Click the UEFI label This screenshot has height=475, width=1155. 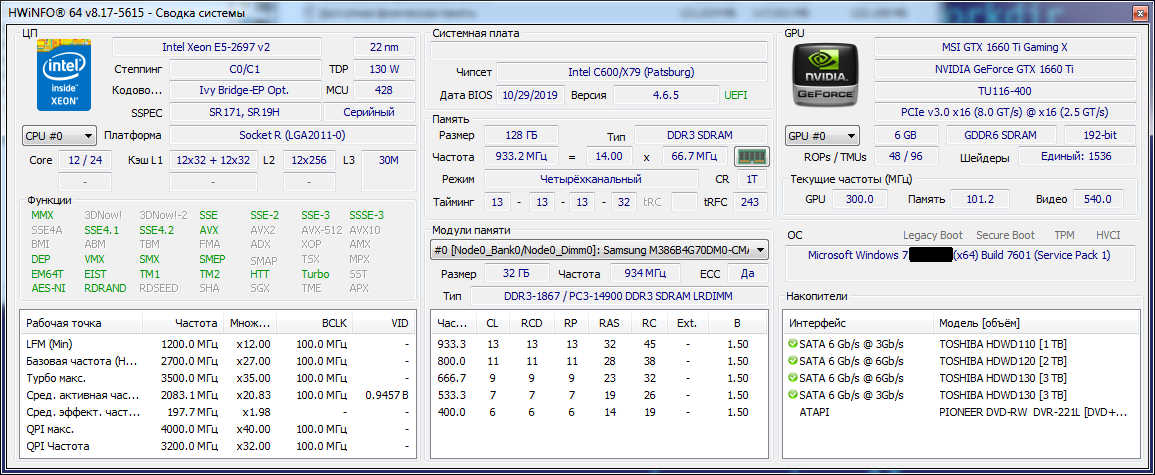point(735,95)
